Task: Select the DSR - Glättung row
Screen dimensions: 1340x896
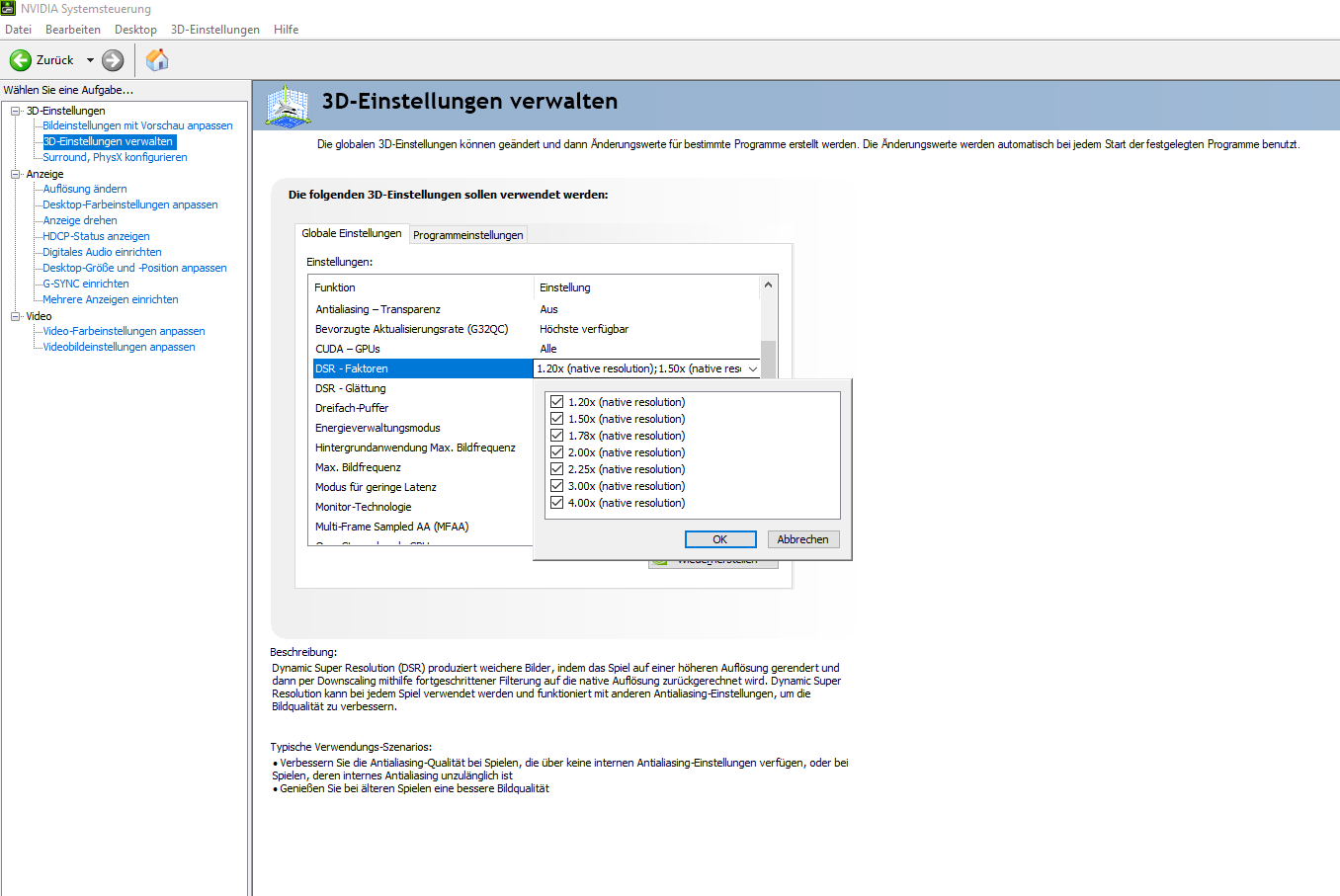Action: [423, 388]
